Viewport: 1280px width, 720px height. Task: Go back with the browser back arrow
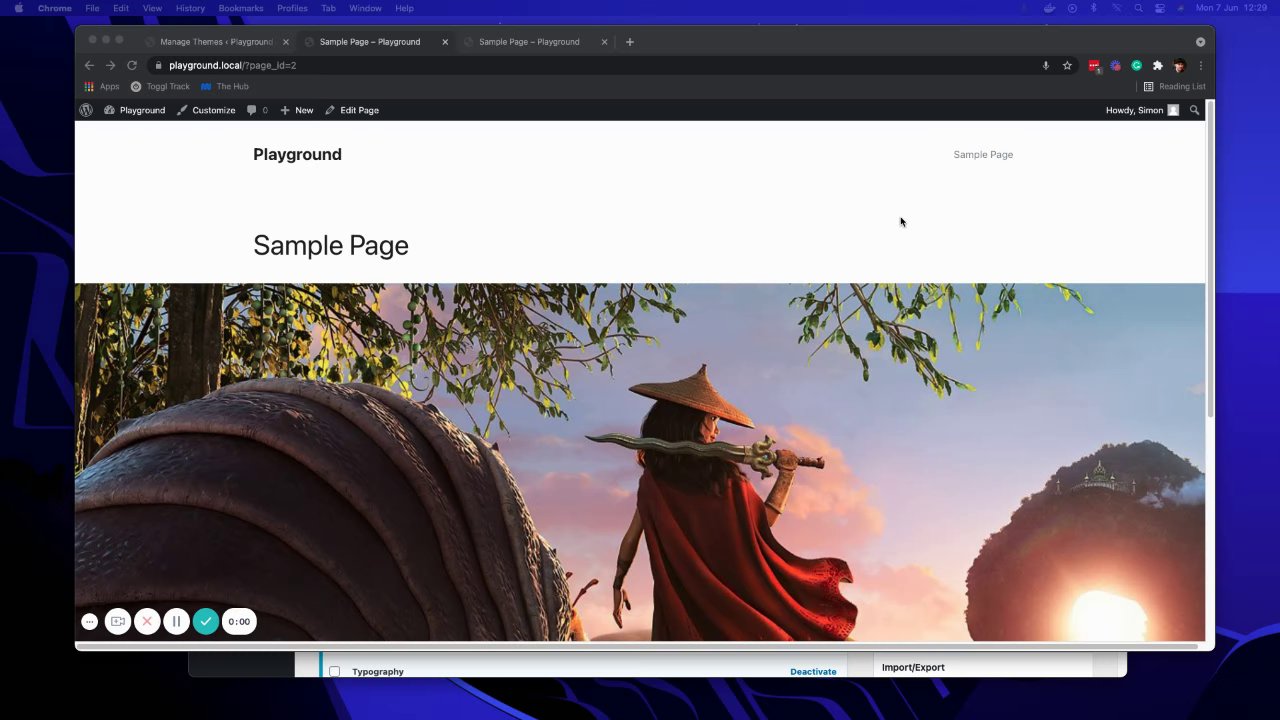click(x=89, y=65)
